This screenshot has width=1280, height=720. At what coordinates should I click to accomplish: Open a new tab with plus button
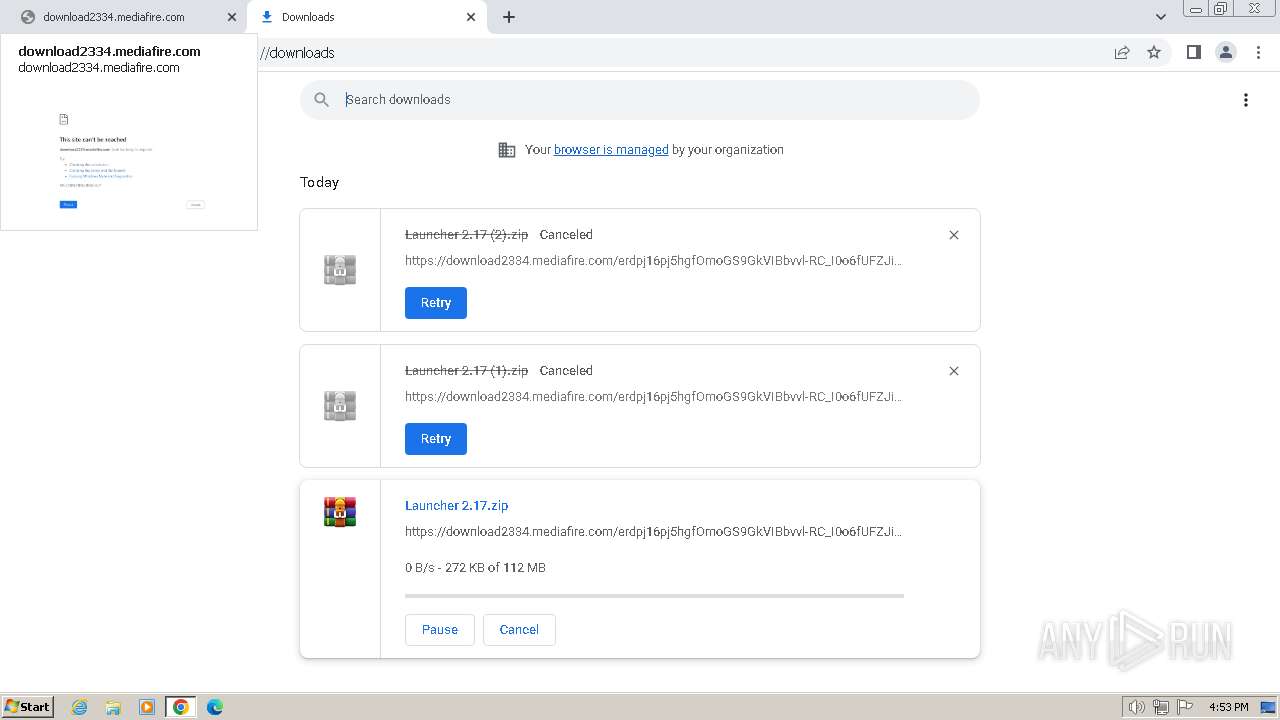click(509, 17)
